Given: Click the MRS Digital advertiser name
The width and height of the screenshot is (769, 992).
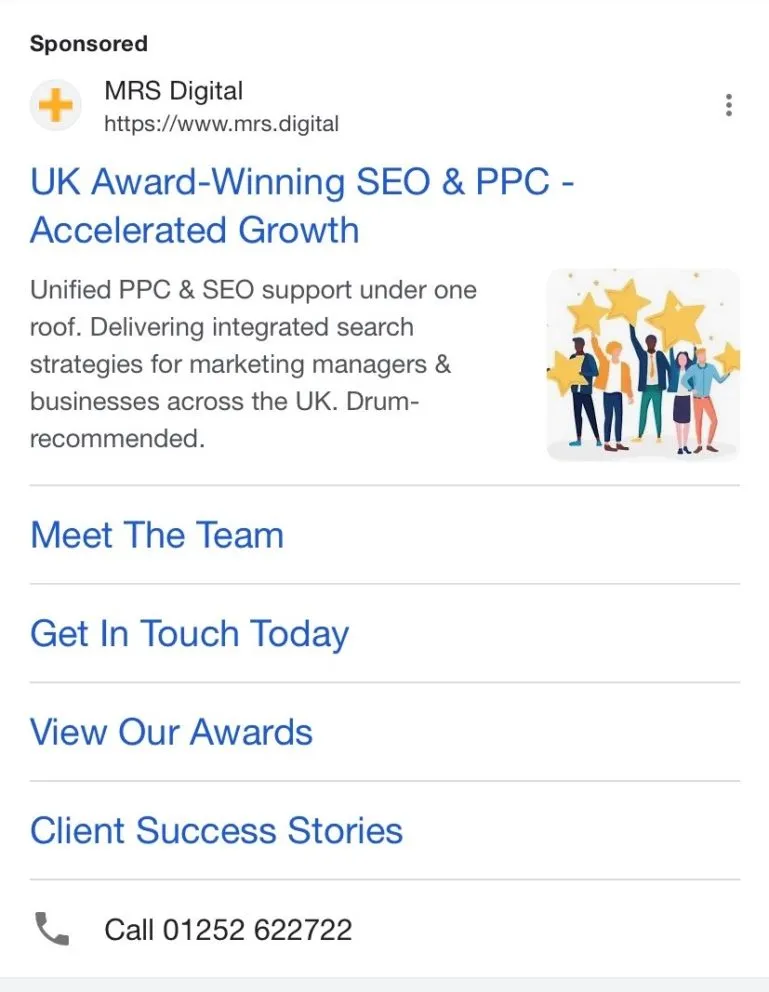Looking at the screenshot, I should click(173, 91).
